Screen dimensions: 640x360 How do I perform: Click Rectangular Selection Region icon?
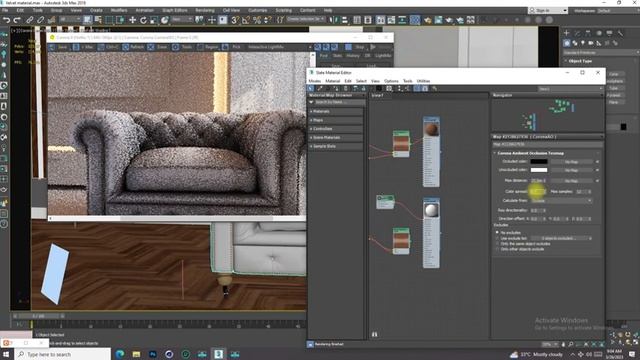click(x=109, y=20)
